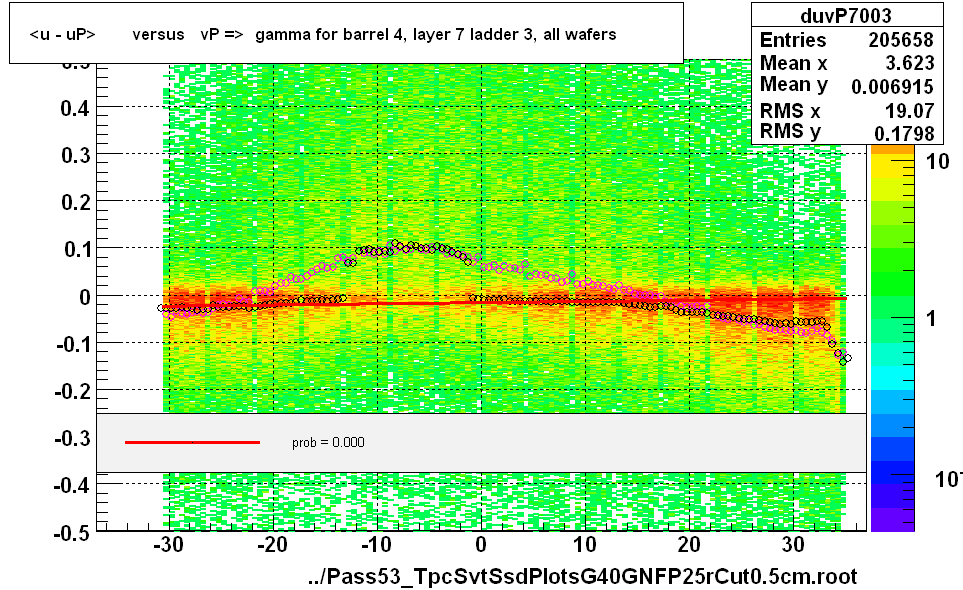Click the x-axis label 30
Image resolution: width=963 pixels, height=590 pixels.
point(793,545)
